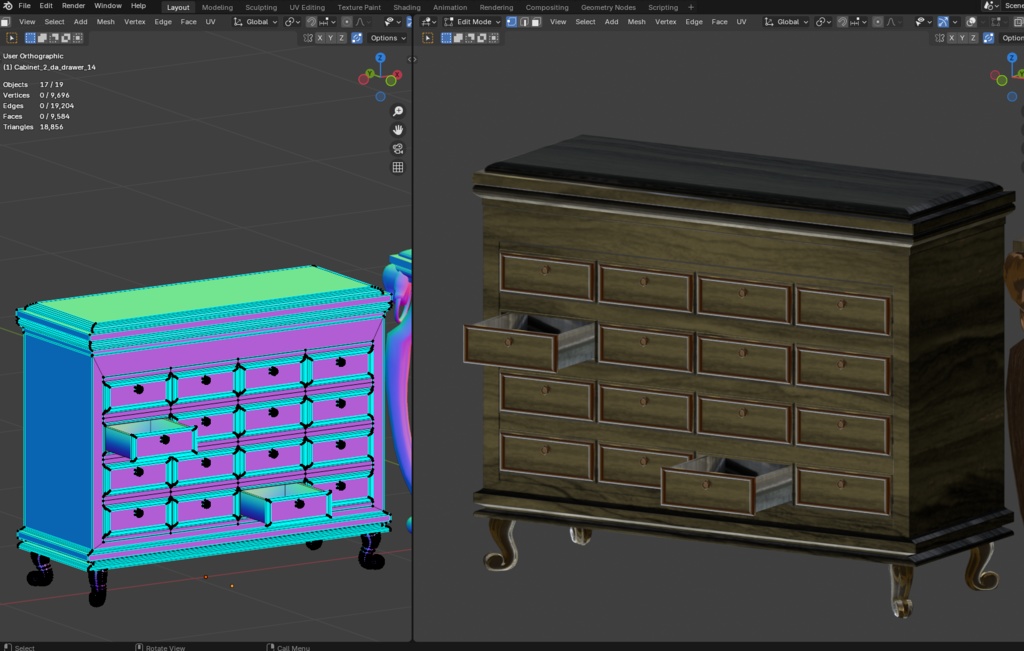Toggle camera view in left viewport

pos(398,149)
